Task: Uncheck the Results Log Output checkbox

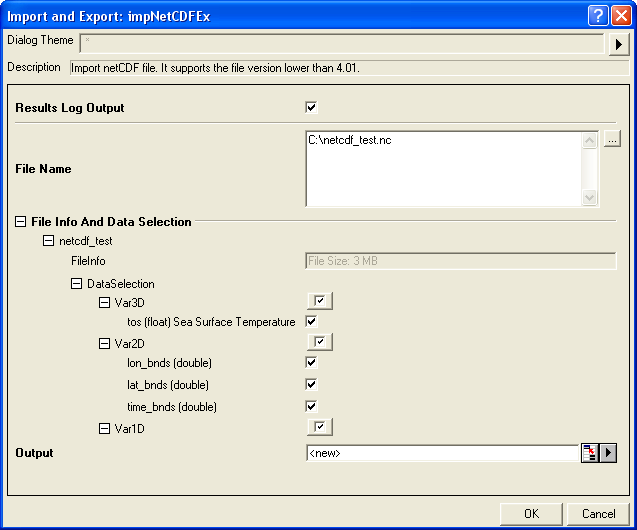Action: 311,107
